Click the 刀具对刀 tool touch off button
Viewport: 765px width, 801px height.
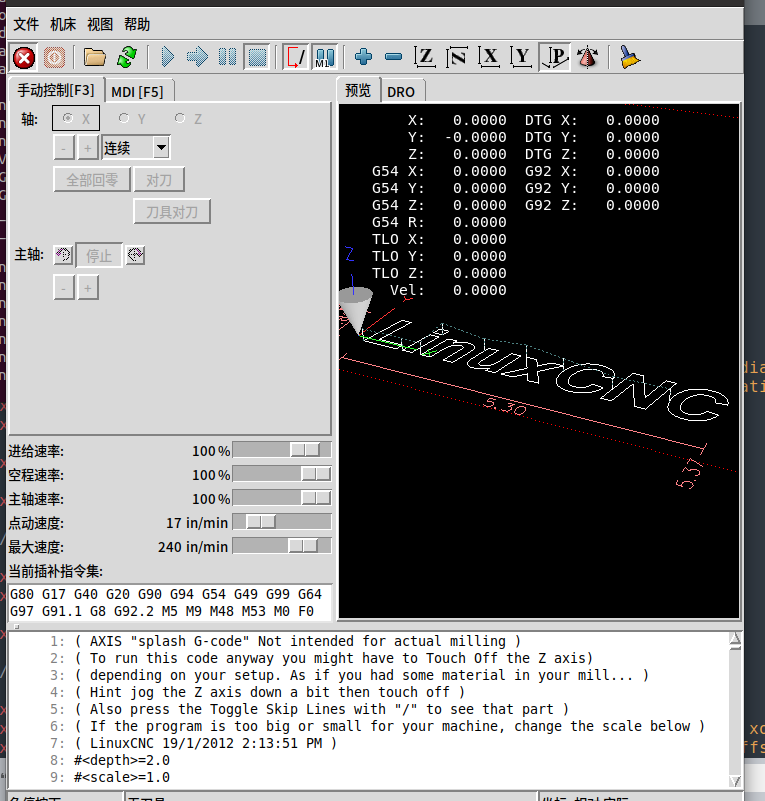coord(172,212)
